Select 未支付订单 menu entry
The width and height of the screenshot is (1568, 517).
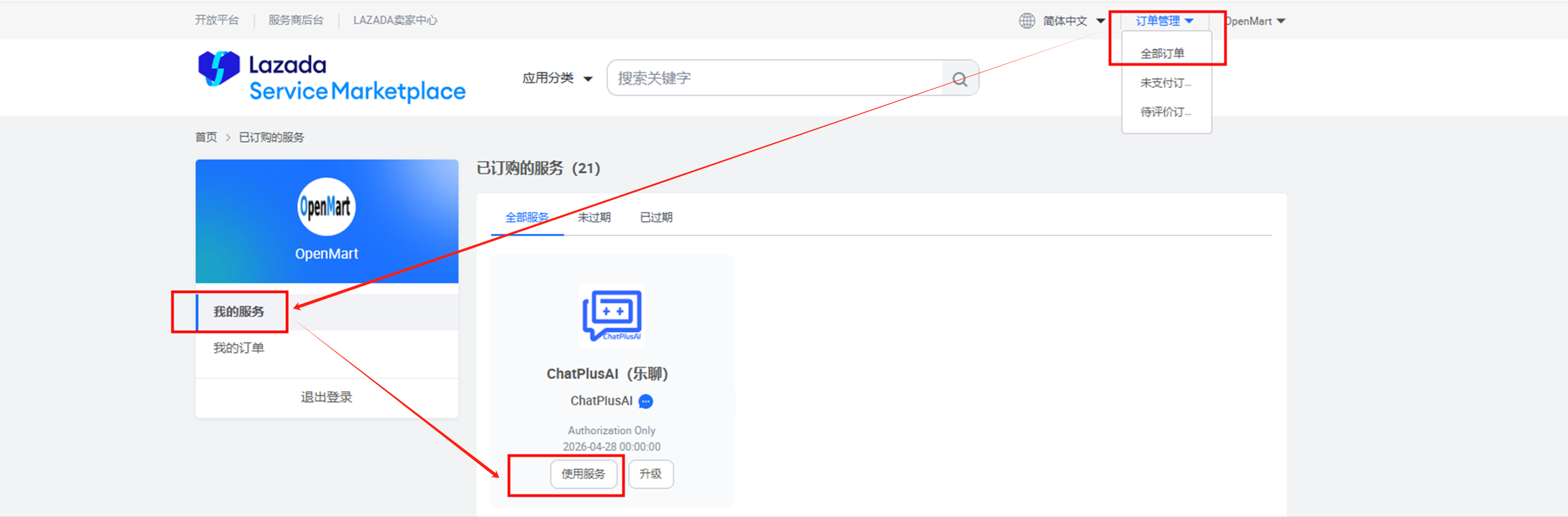(1165, 83)
